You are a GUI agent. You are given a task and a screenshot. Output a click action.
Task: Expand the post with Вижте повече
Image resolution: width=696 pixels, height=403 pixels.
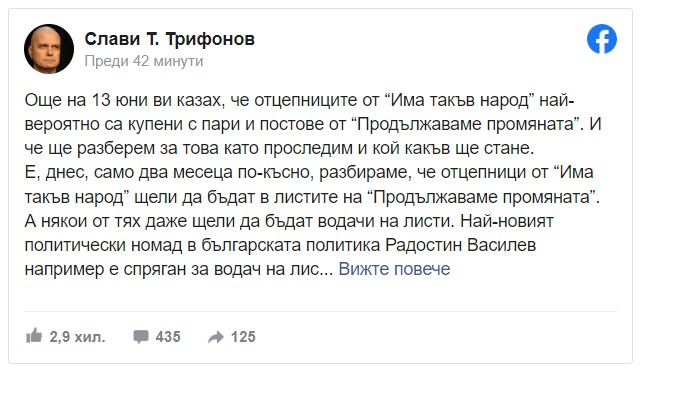394,269
